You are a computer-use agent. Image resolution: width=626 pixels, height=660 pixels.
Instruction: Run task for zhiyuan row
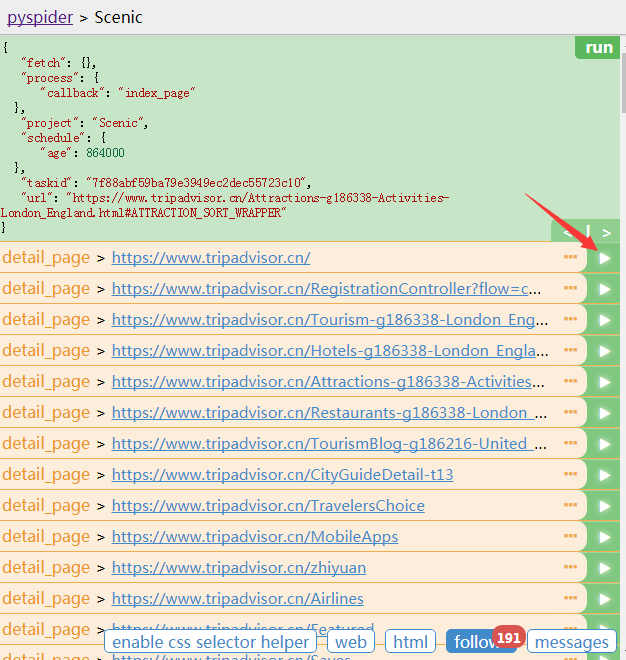pyautogui.click(x=605, y=568)
